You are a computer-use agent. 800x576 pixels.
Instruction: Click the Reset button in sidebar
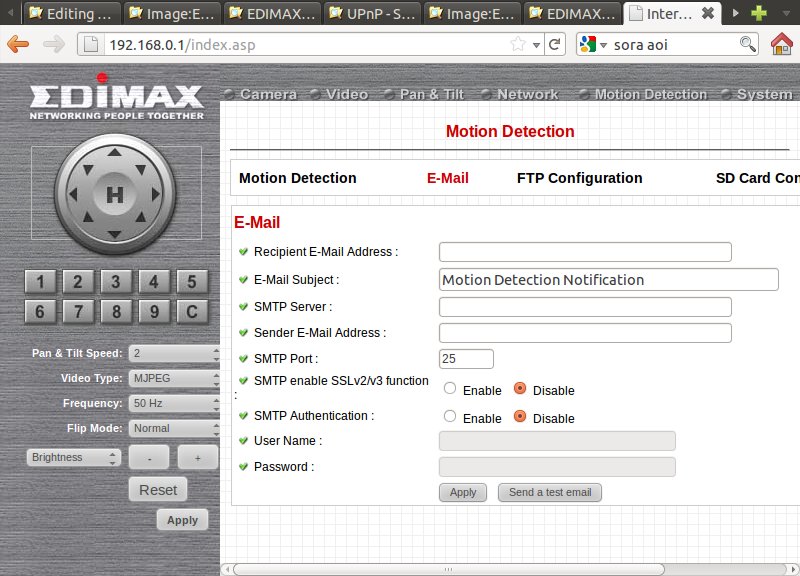158,490
